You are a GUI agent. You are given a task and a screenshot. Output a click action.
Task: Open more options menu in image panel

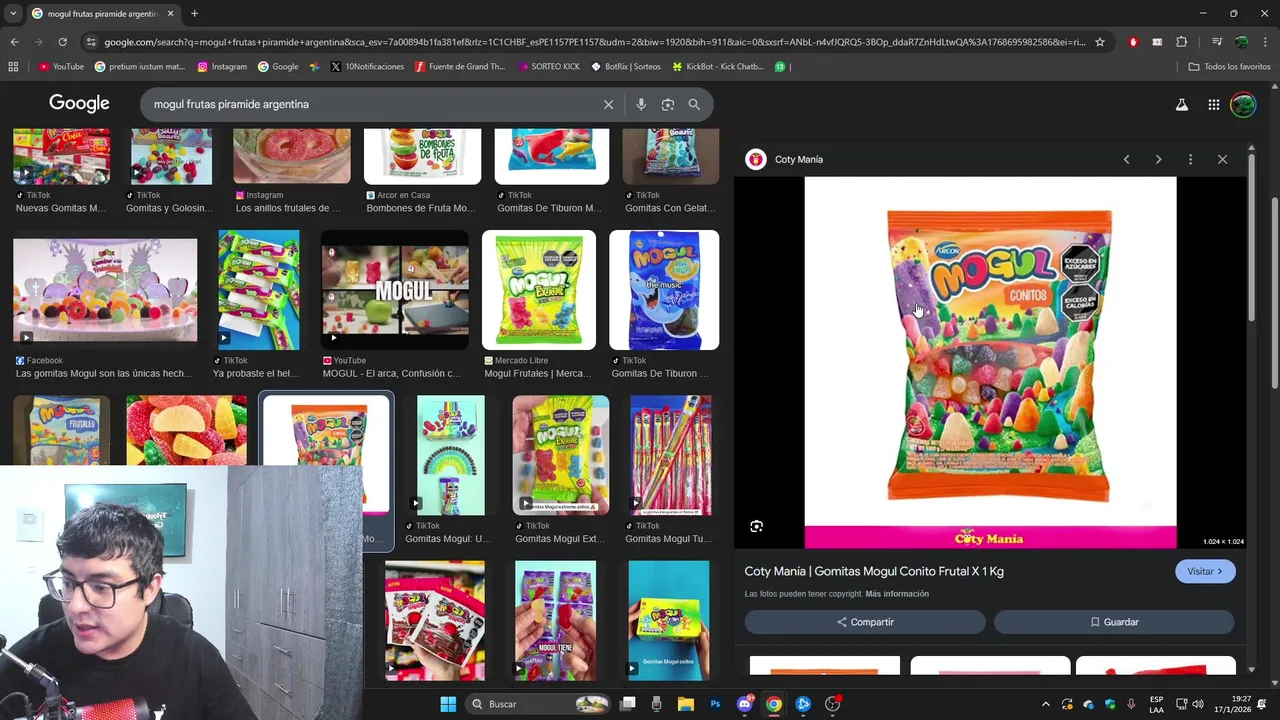click(1190, 159)
